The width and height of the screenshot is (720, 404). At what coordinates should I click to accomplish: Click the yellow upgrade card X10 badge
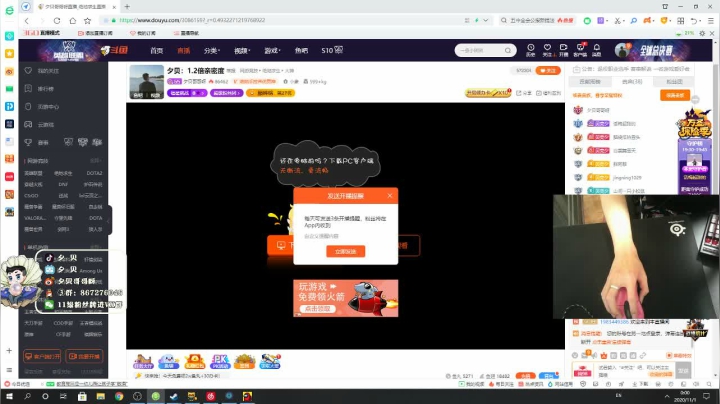[x=488, y=93]
